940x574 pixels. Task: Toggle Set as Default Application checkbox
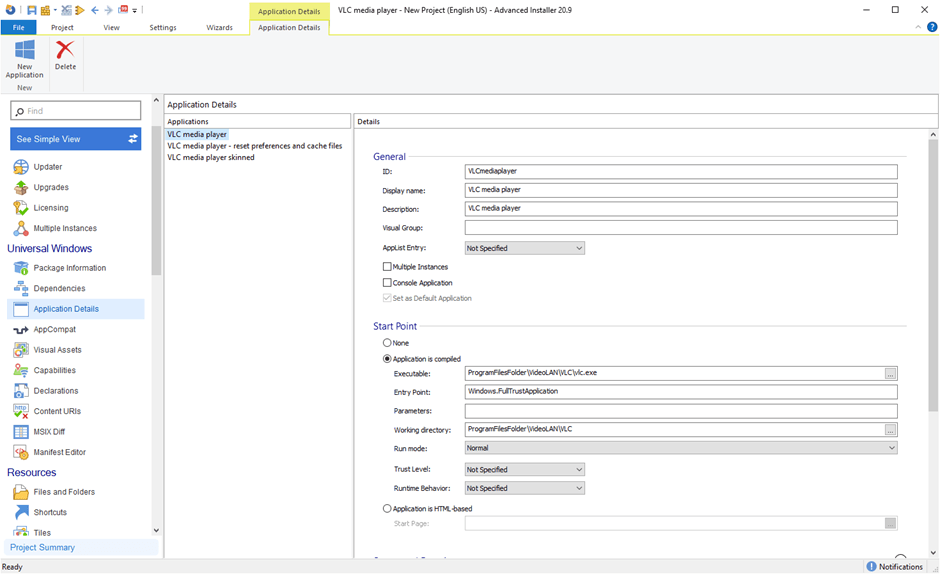point(387,298)
